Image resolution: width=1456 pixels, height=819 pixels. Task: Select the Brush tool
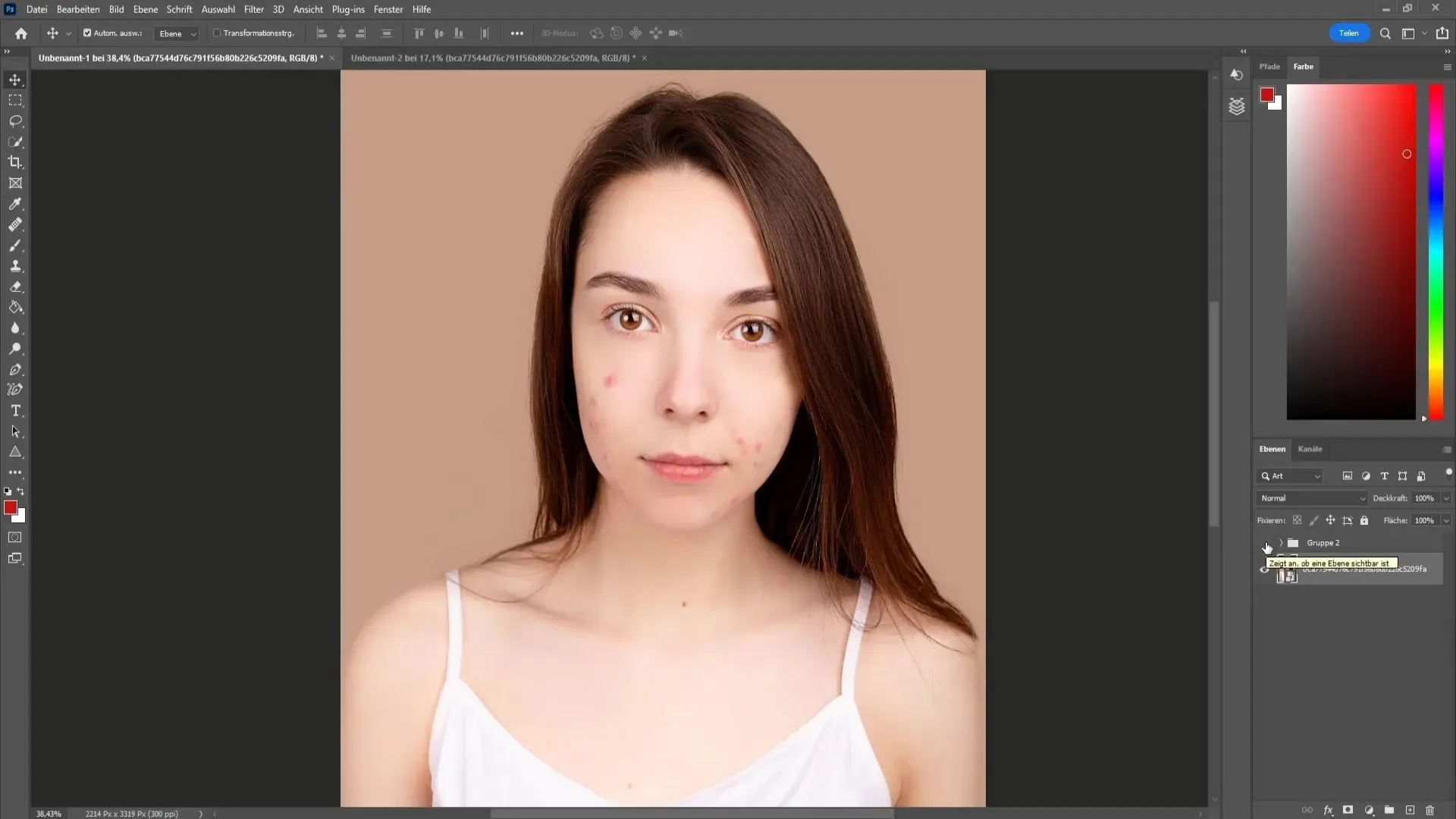(15, 246)
